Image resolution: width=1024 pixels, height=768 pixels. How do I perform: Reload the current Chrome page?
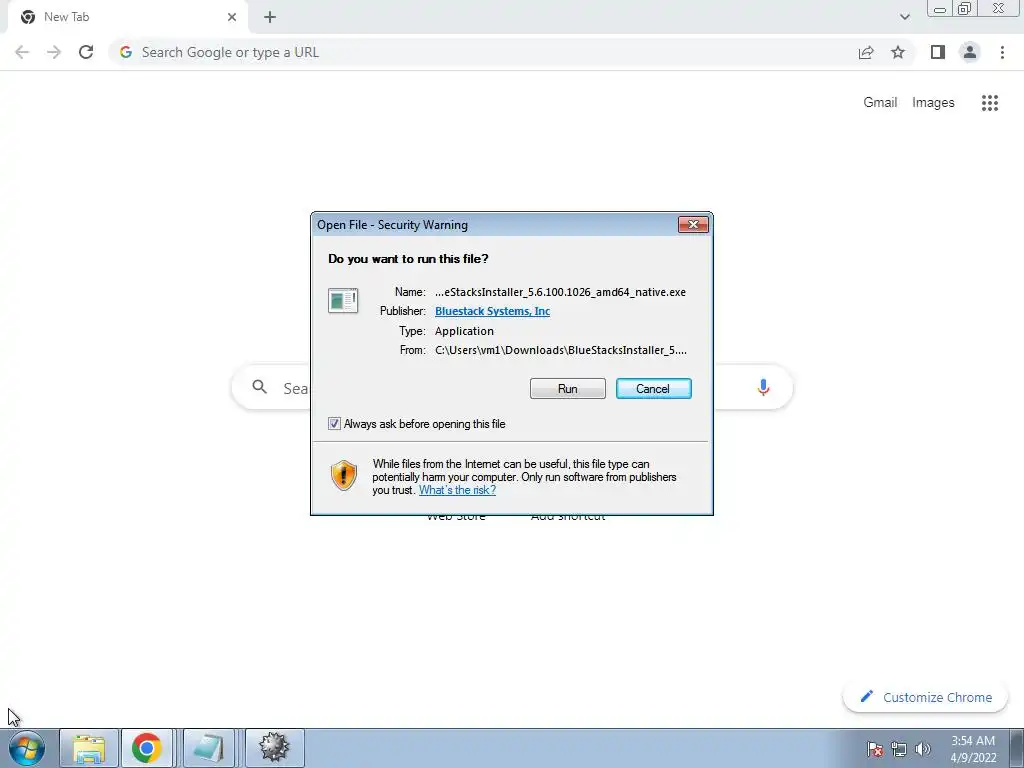tap(86, 52)
